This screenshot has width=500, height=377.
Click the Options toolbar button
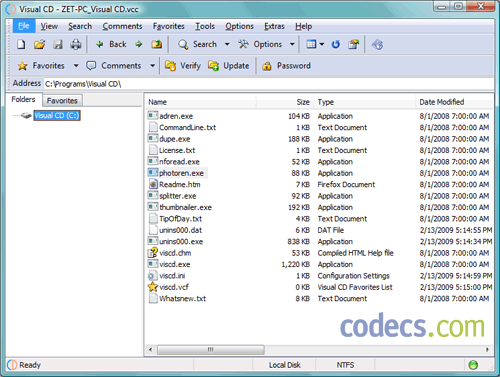[260, 44]
